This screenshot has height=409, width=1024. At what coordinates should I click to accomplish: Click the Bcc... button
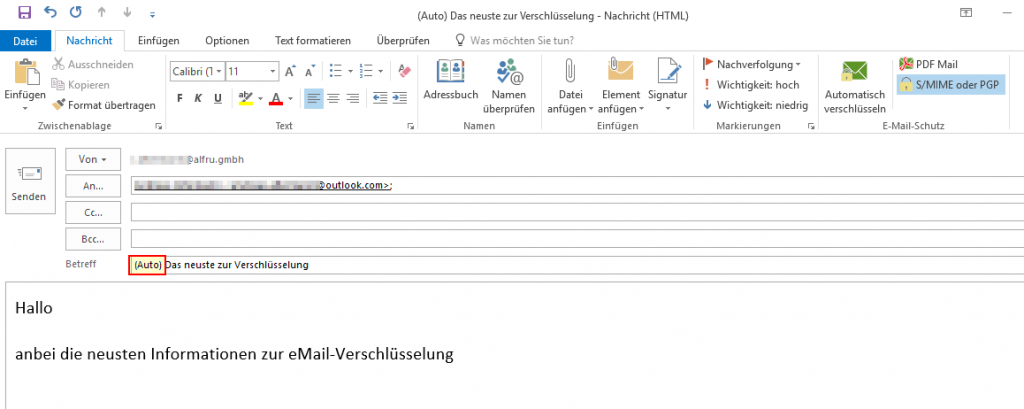(93, 239)
